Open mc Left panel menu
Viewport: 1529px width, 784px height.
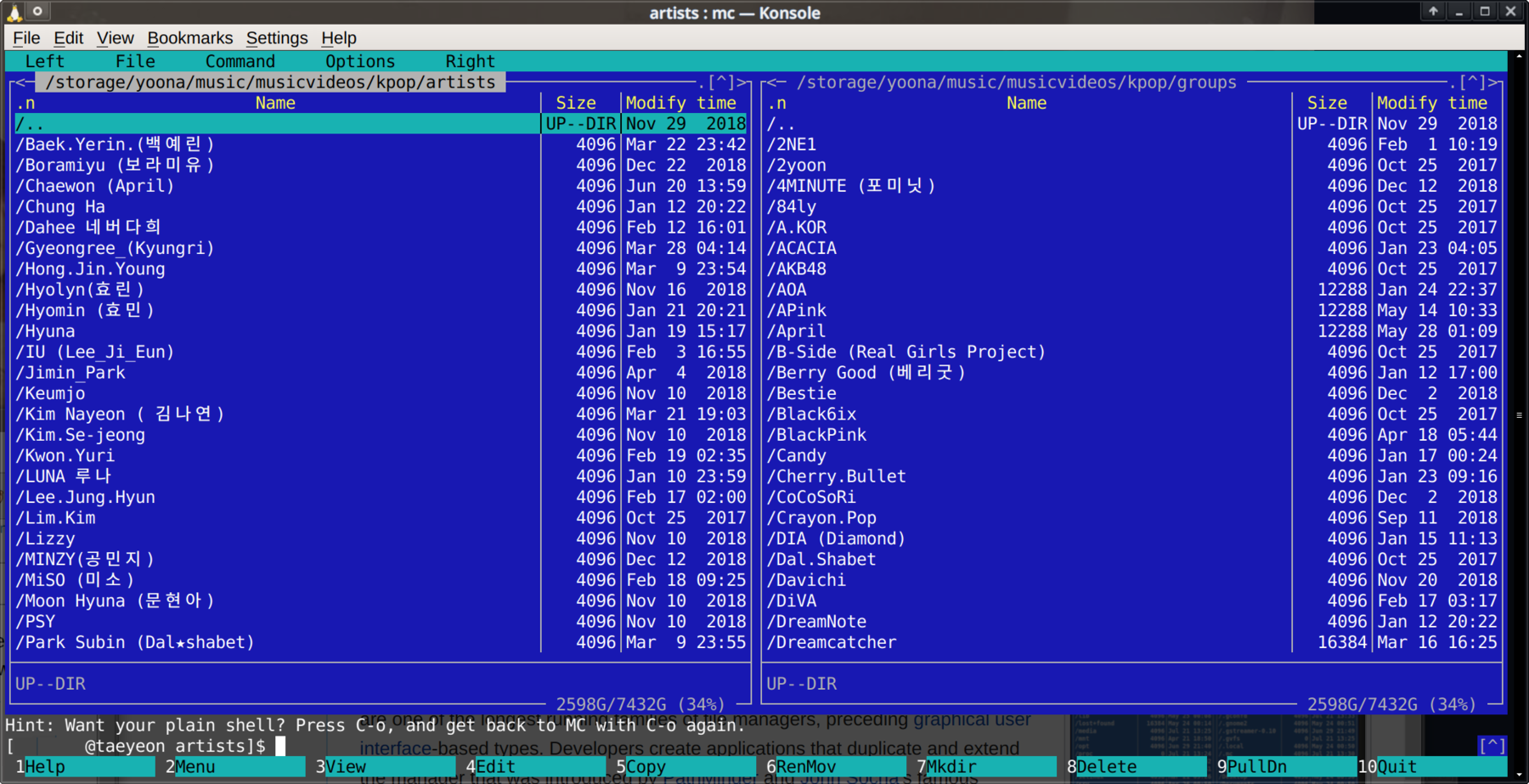(45, 61)
